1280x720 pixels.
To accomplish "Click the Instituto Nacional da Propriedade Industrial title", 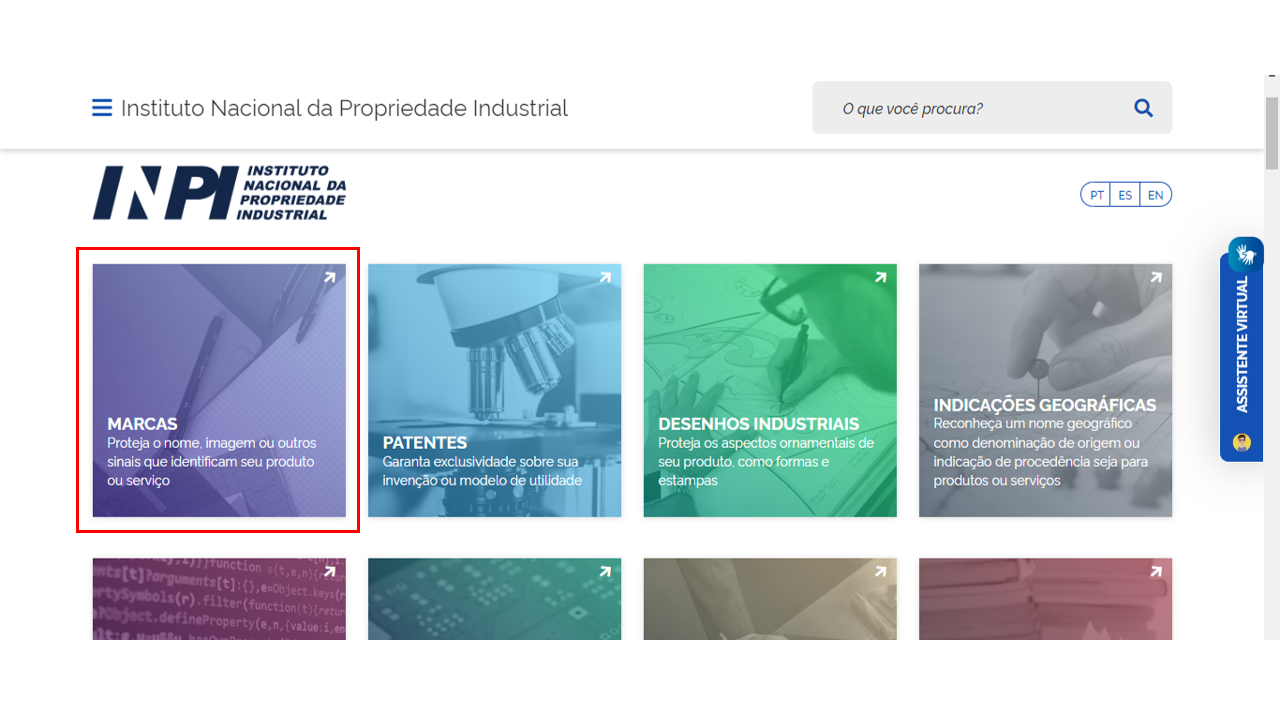I will (x=344, y=108).
